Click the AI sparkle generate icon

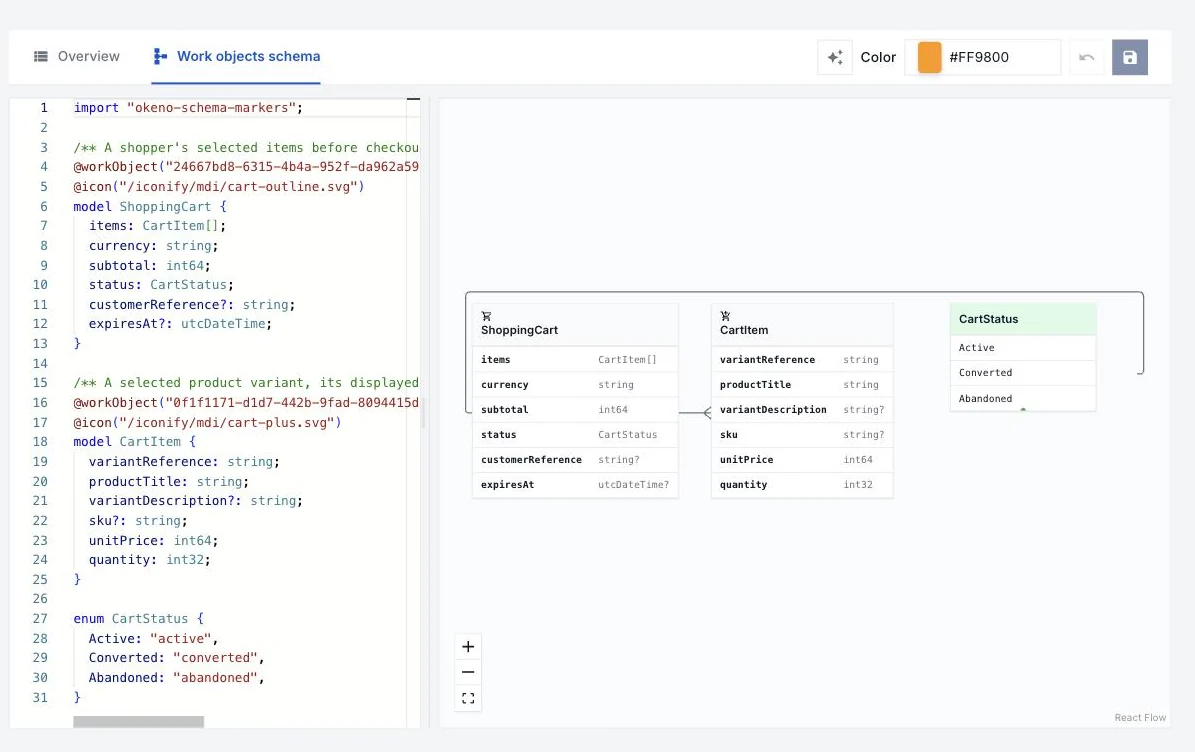click(x=835, y=57)
